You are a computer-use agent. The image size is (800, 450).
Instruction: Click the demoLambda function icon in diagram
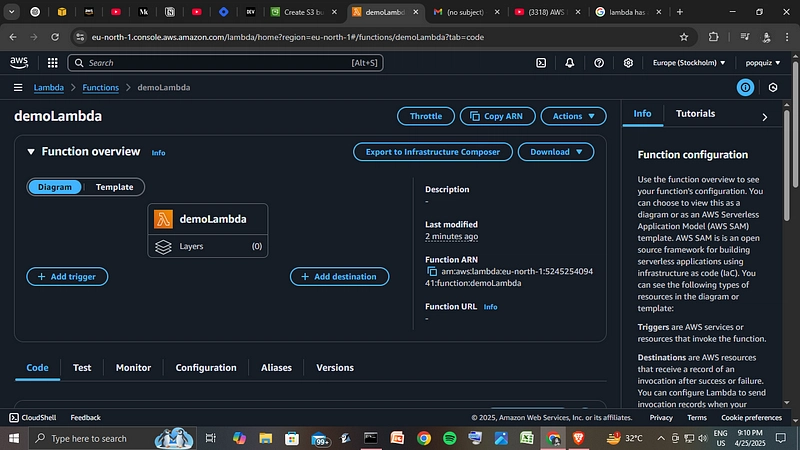coord(163,219)
